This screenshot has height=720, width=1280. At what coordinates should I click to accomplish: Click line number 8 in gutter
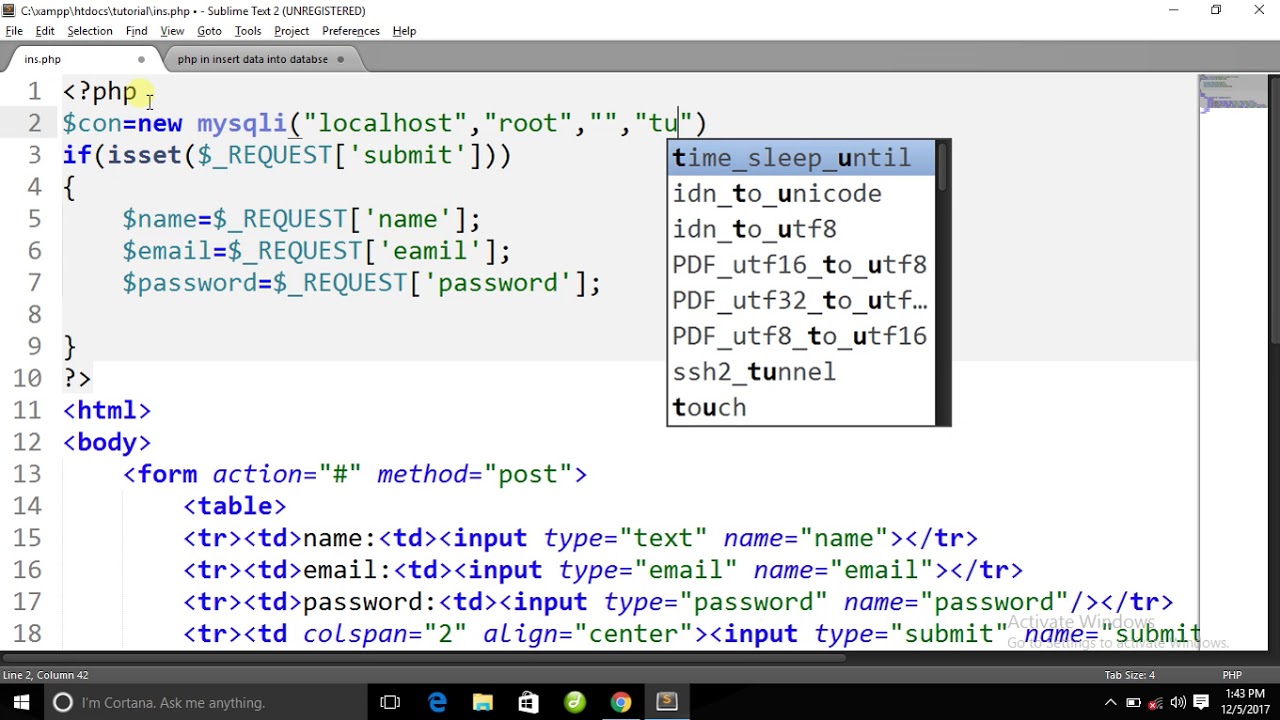(36, 315)
